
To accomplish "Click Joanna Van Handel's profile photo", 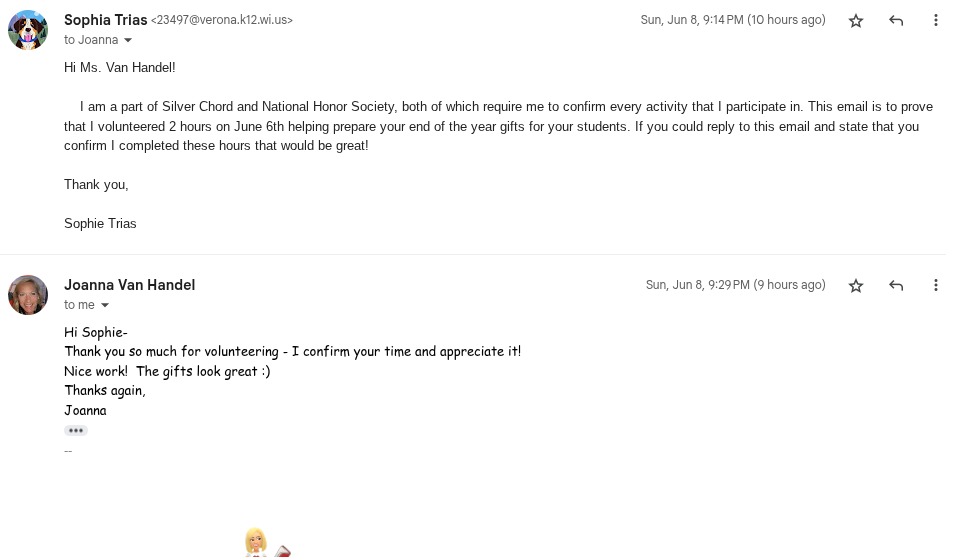I will [28, 295].
